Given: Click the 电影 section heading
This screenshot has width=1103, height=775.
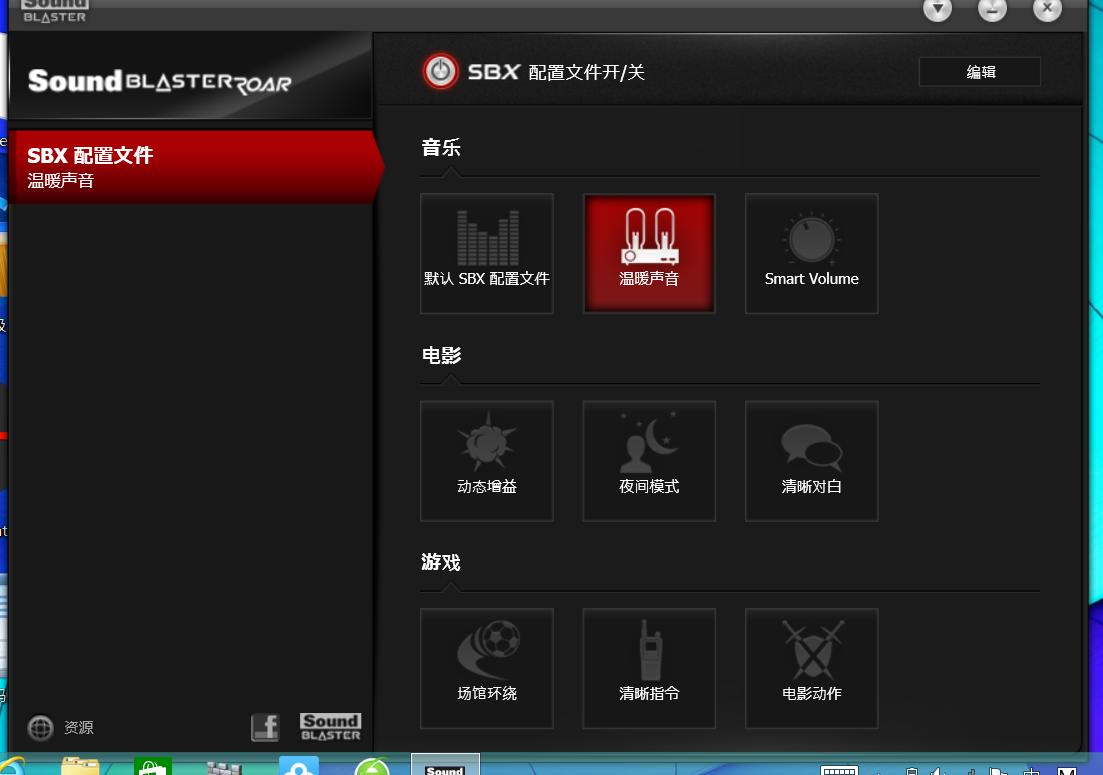Looking at the screenshot, I should click(441, 355).
